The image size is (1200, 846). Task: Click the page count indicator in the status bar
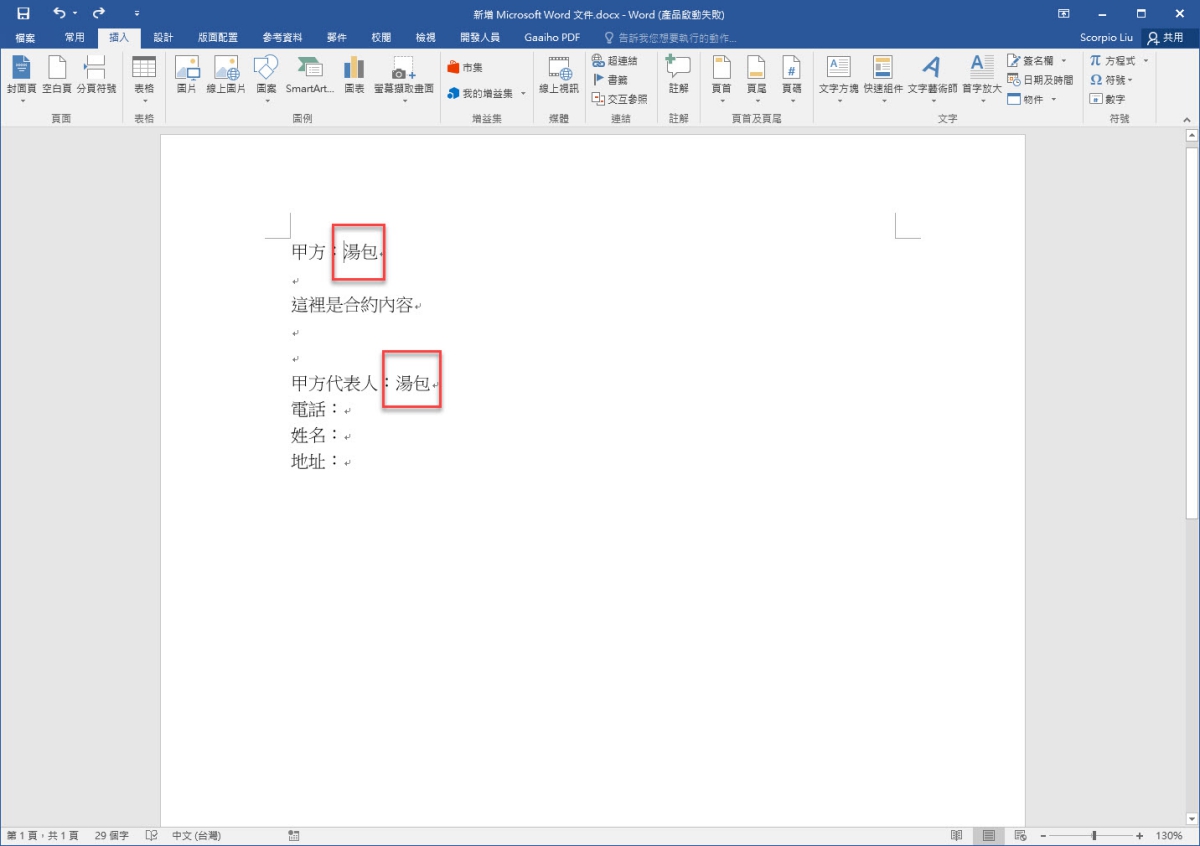(x=42, y=836)
